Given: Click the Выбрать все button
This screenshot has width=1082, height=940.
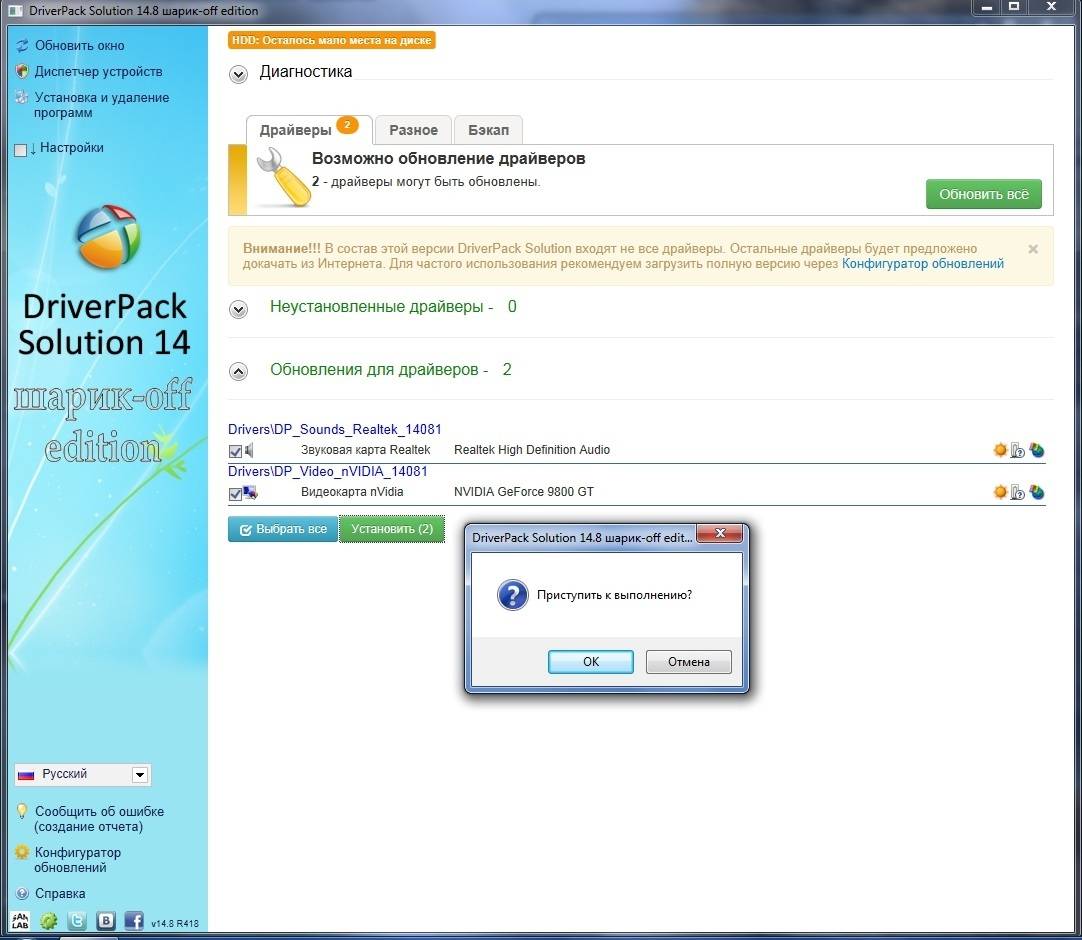Looking at the screenshot, I should tap(283, 529).
